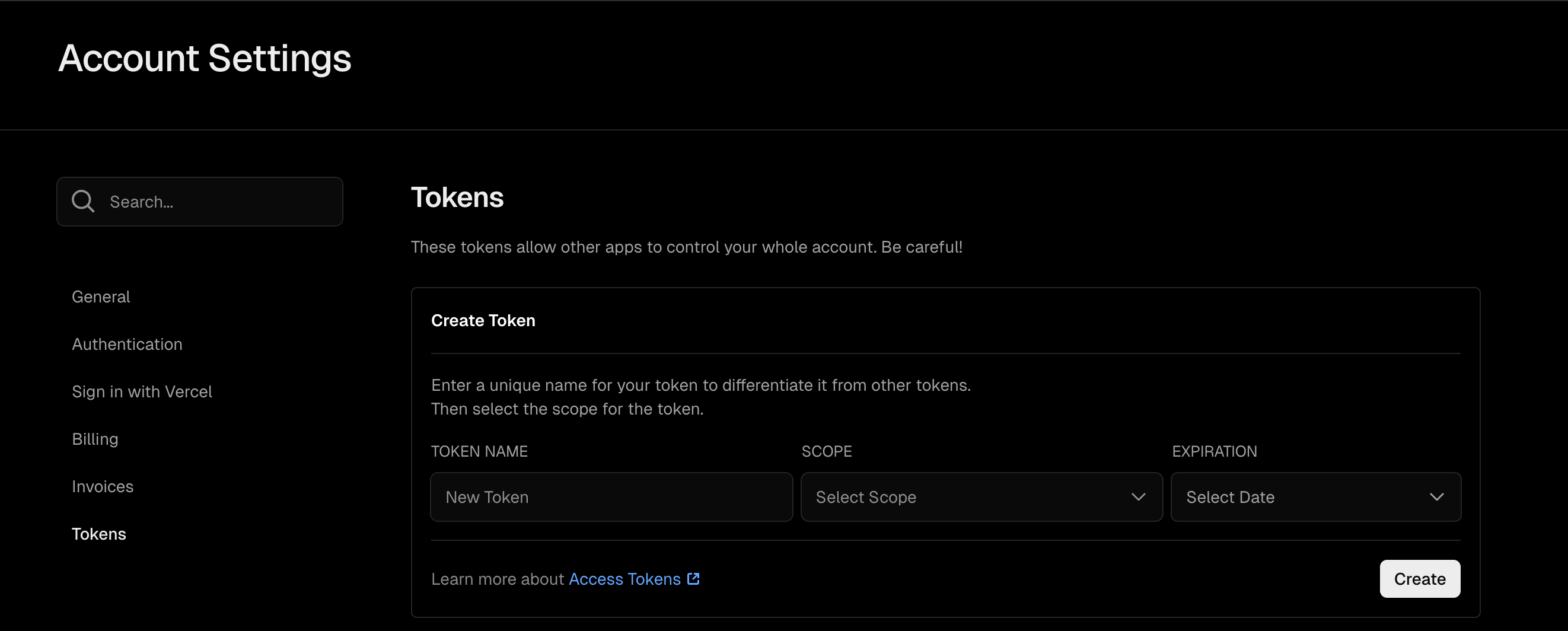Focus the settings Search field
1568x631 pixels.
point(200,202)
